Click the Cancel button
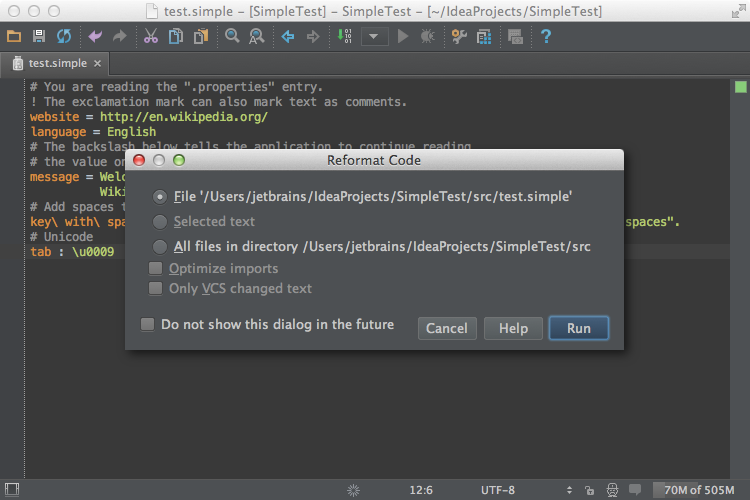The height and width of the screenshot is (500, 750). click(x=446, y=328)
